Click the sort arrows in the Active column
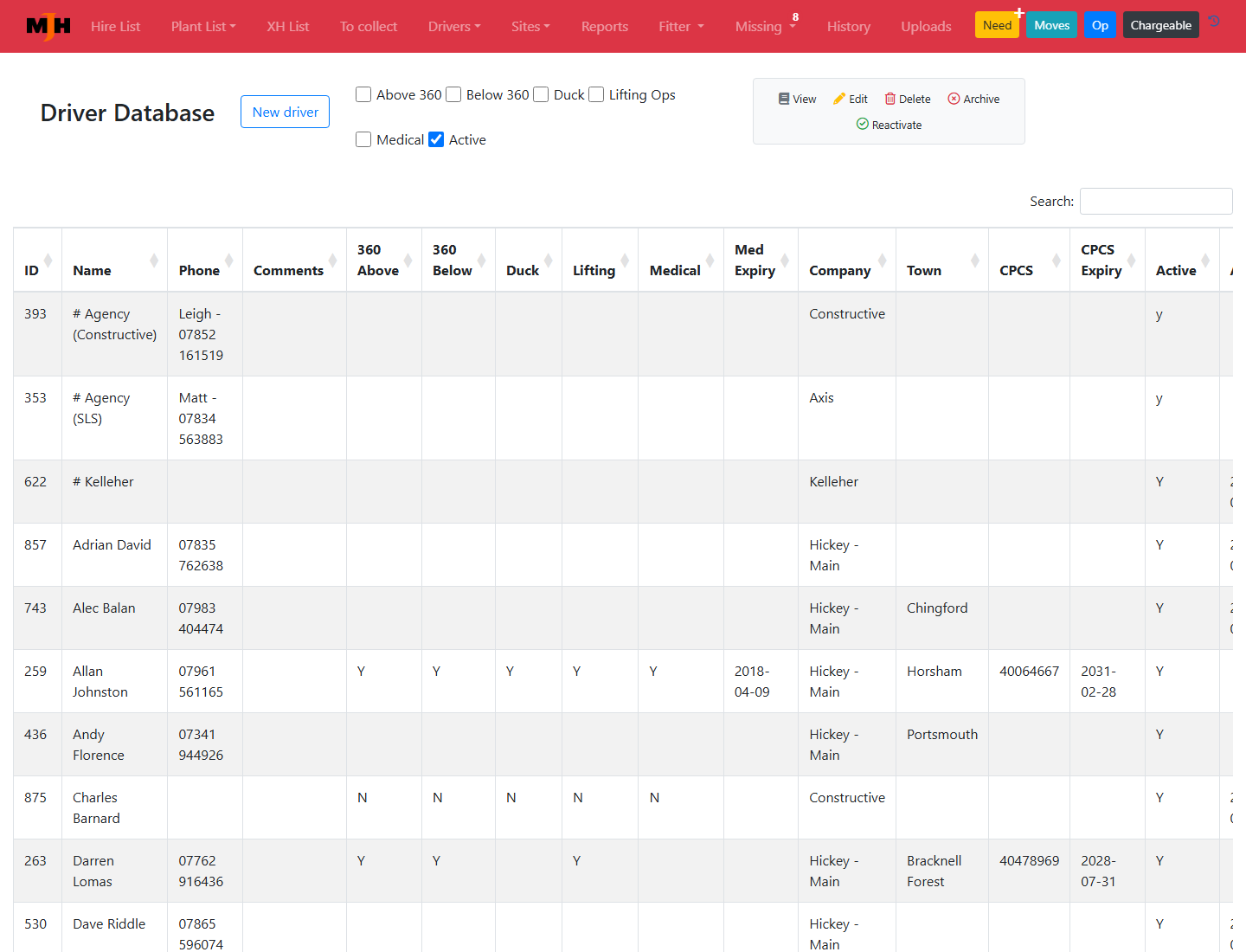This screenshot has width=1246, height=952. click(x=1206, y=260)
